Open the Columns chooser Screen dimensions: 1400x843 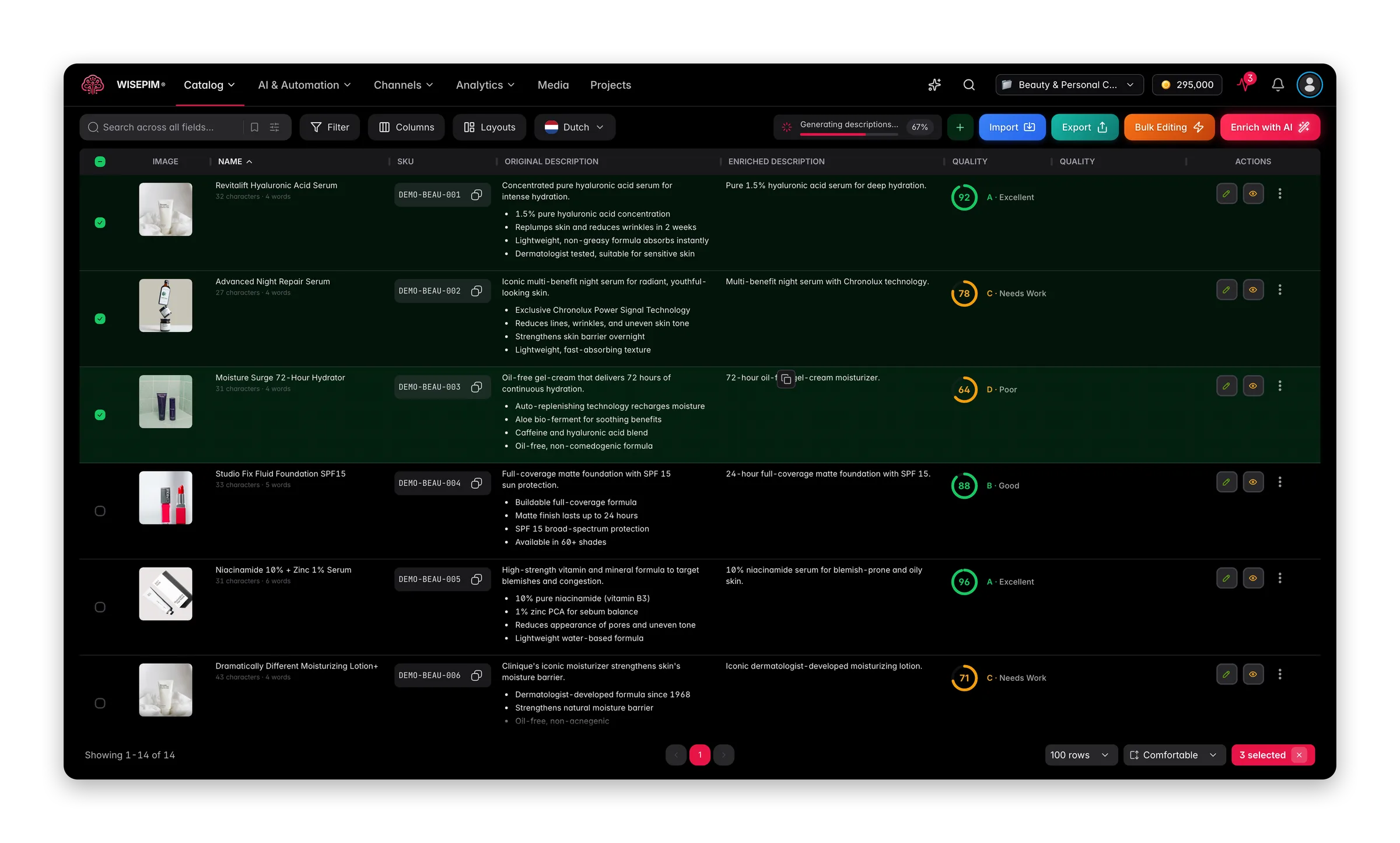tap(407, 127)
